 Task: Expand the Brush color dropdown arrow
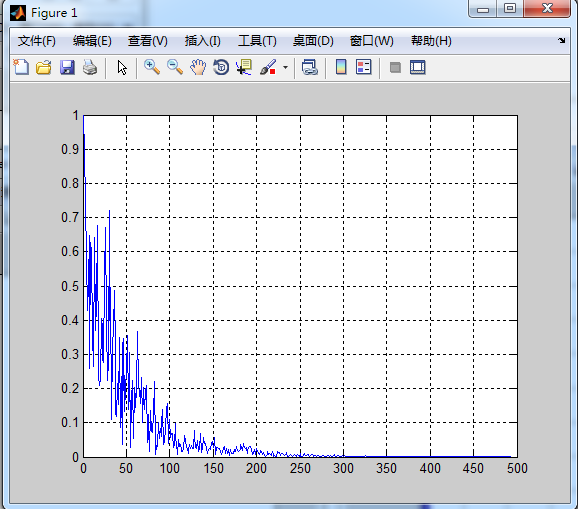pyautogui.click(x=285, y=68)
